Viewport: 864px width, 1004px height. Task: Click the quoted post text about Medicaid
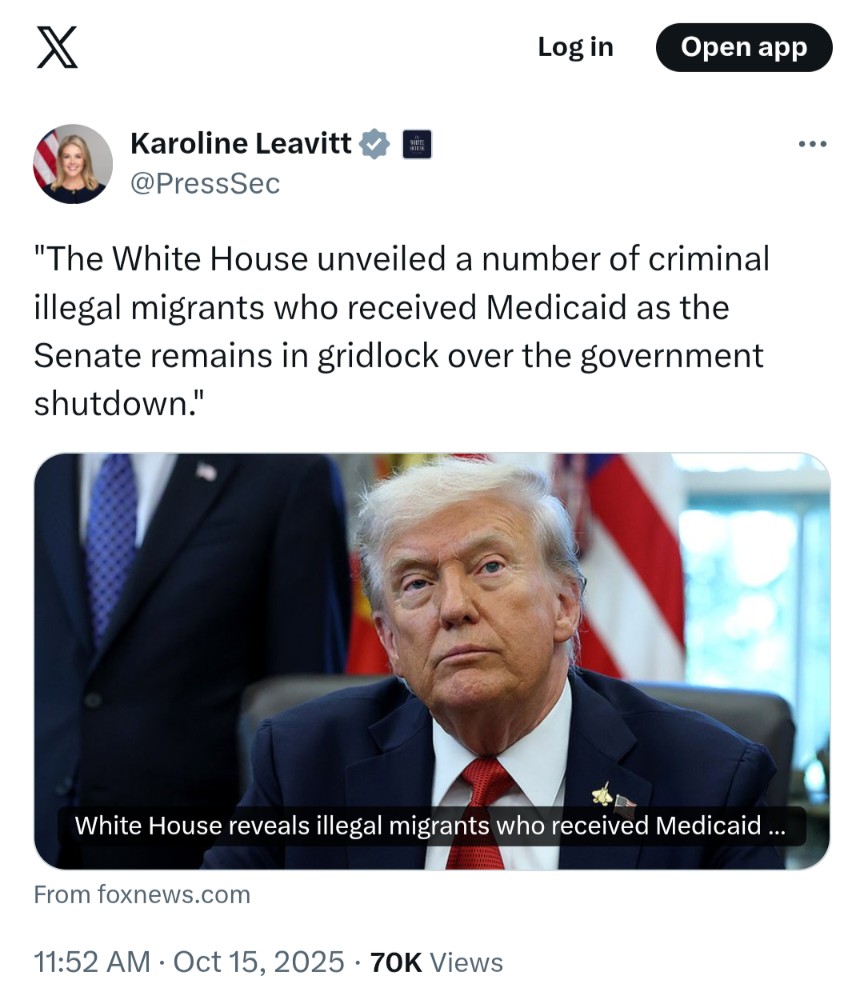402,331
